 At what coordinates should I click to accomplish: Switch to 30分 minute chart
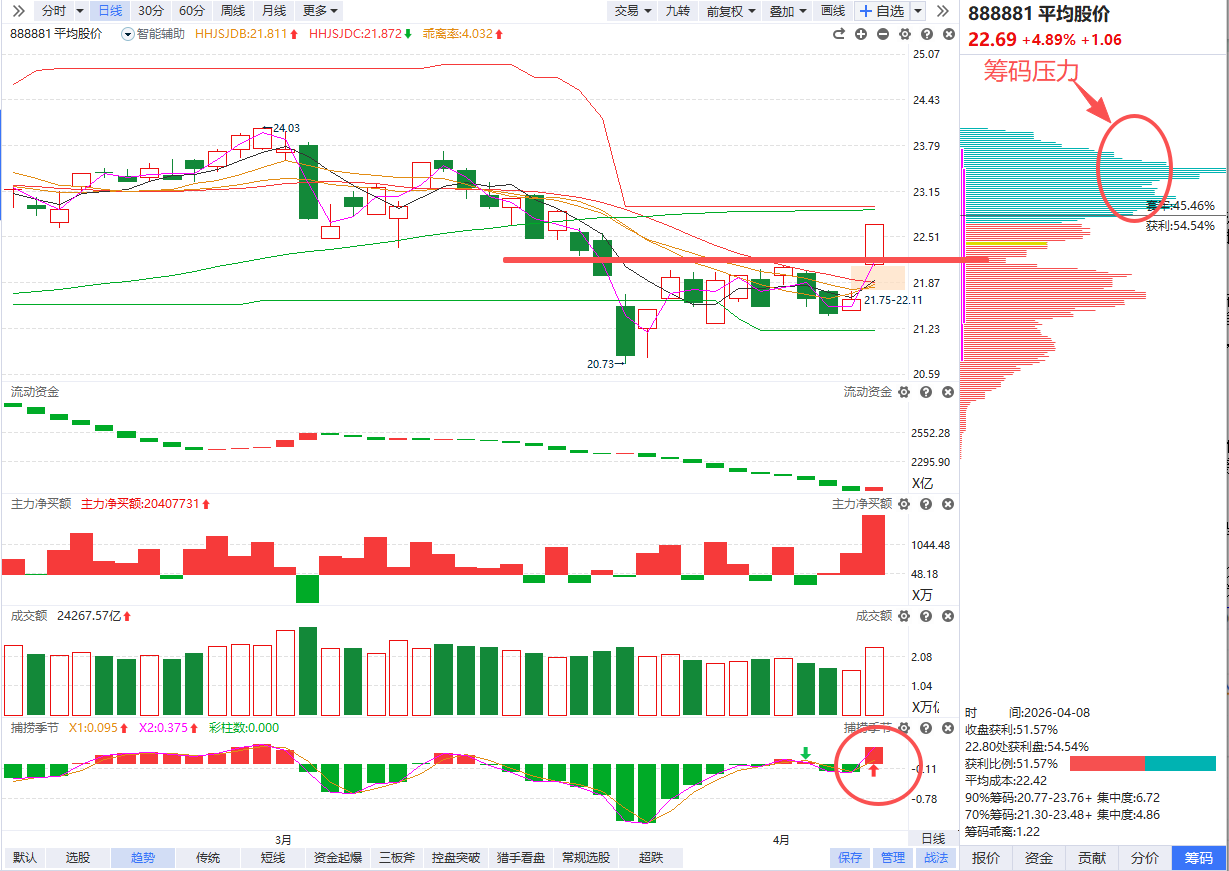(x=150, y=11)
